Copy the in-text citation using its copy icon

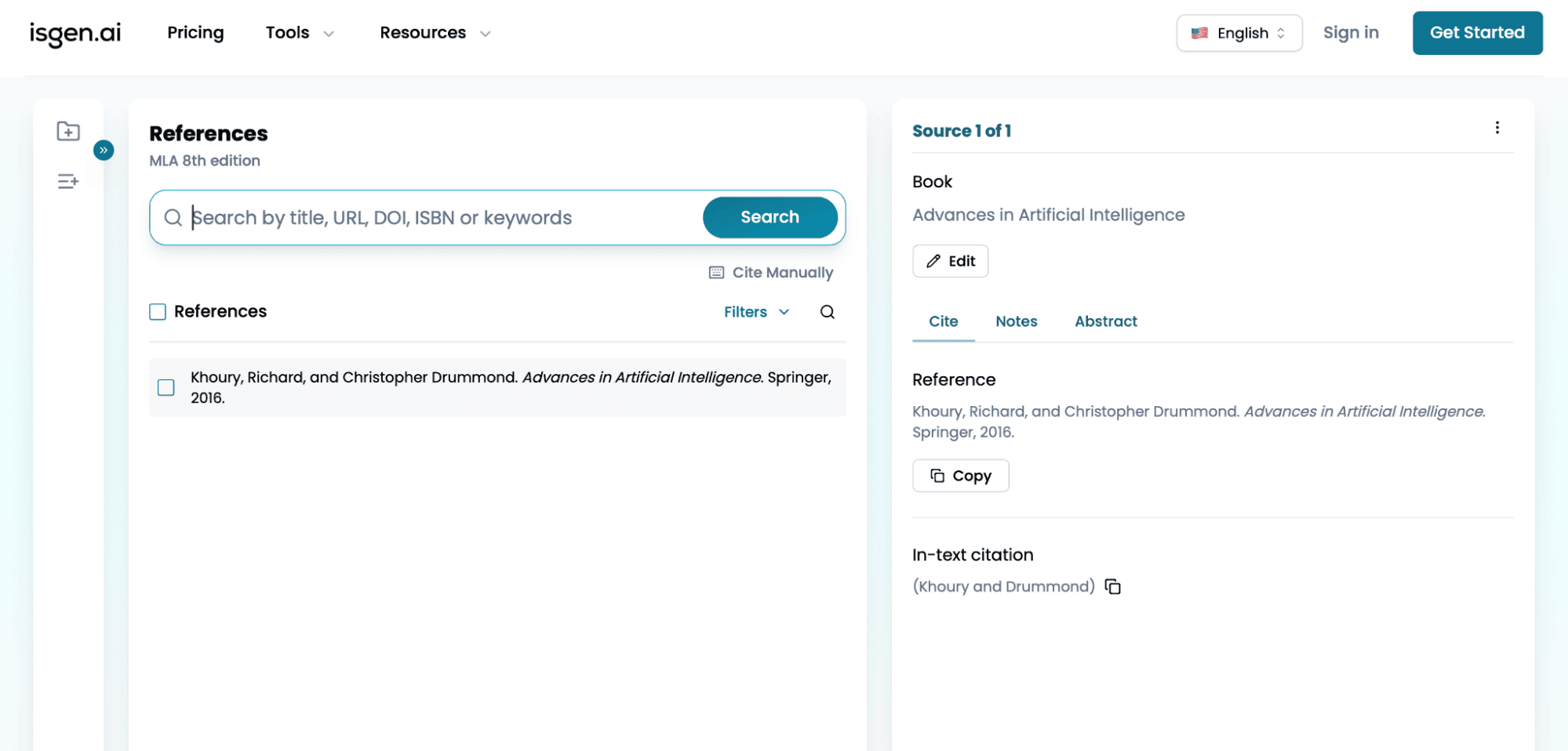coord(1113,586)
